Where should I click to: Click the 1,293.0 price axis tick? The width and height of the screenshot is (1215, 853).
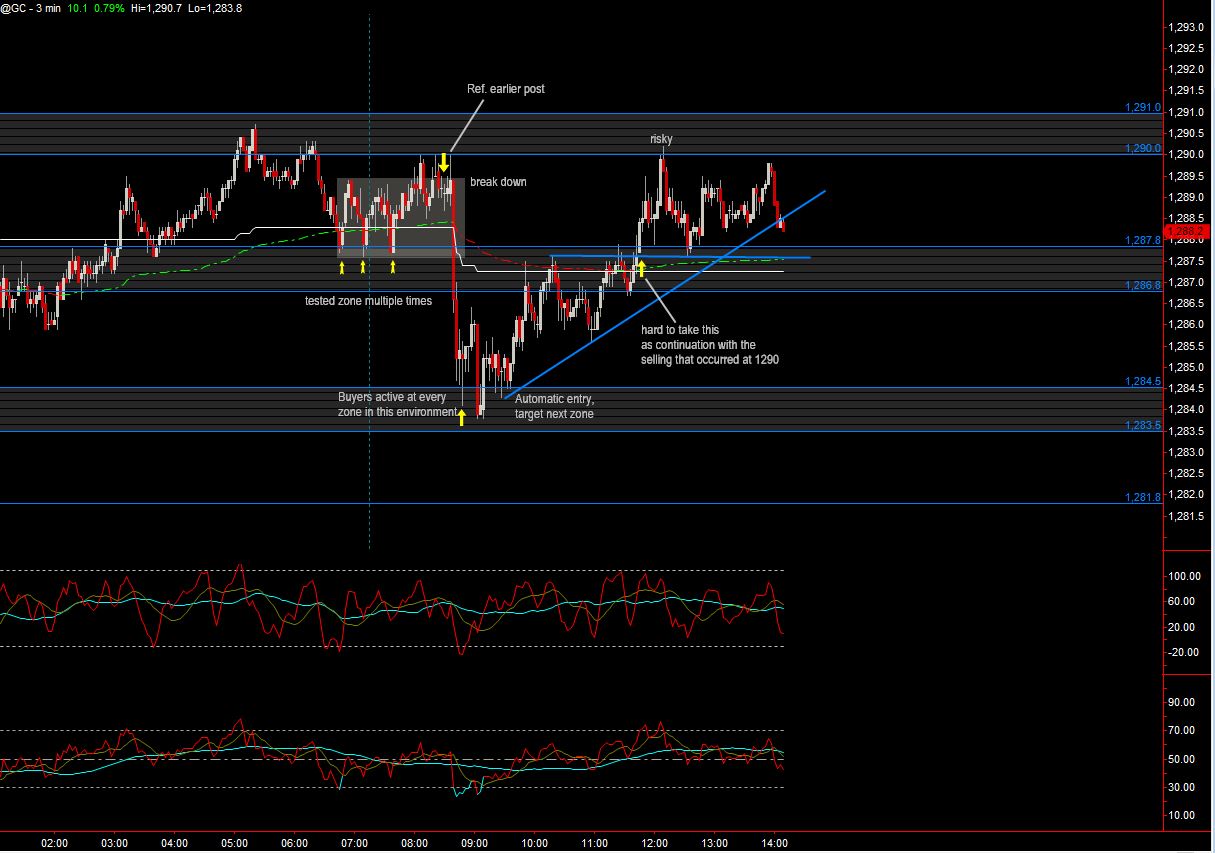(x=1186, y=27)
